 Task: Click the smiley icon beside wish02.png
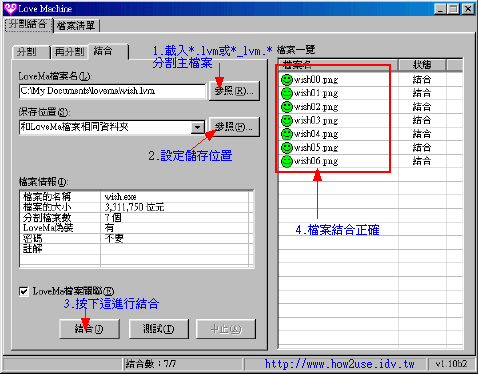287,107
